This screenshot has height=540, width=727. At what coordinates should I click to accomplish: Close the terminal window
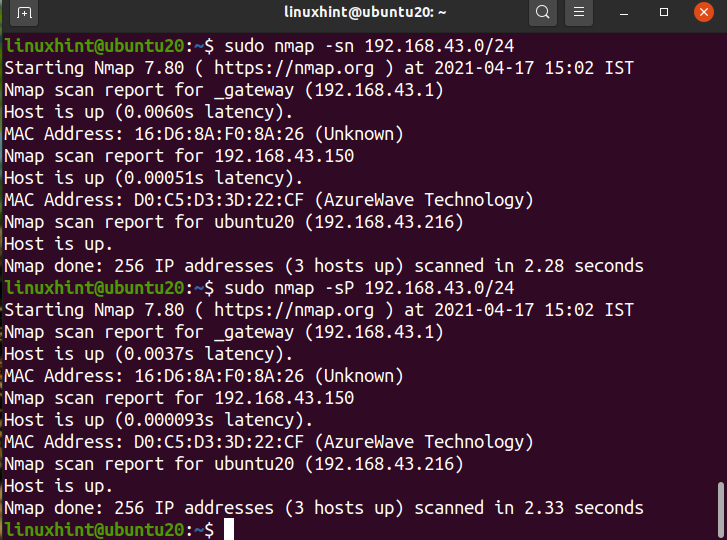point(703,12)
